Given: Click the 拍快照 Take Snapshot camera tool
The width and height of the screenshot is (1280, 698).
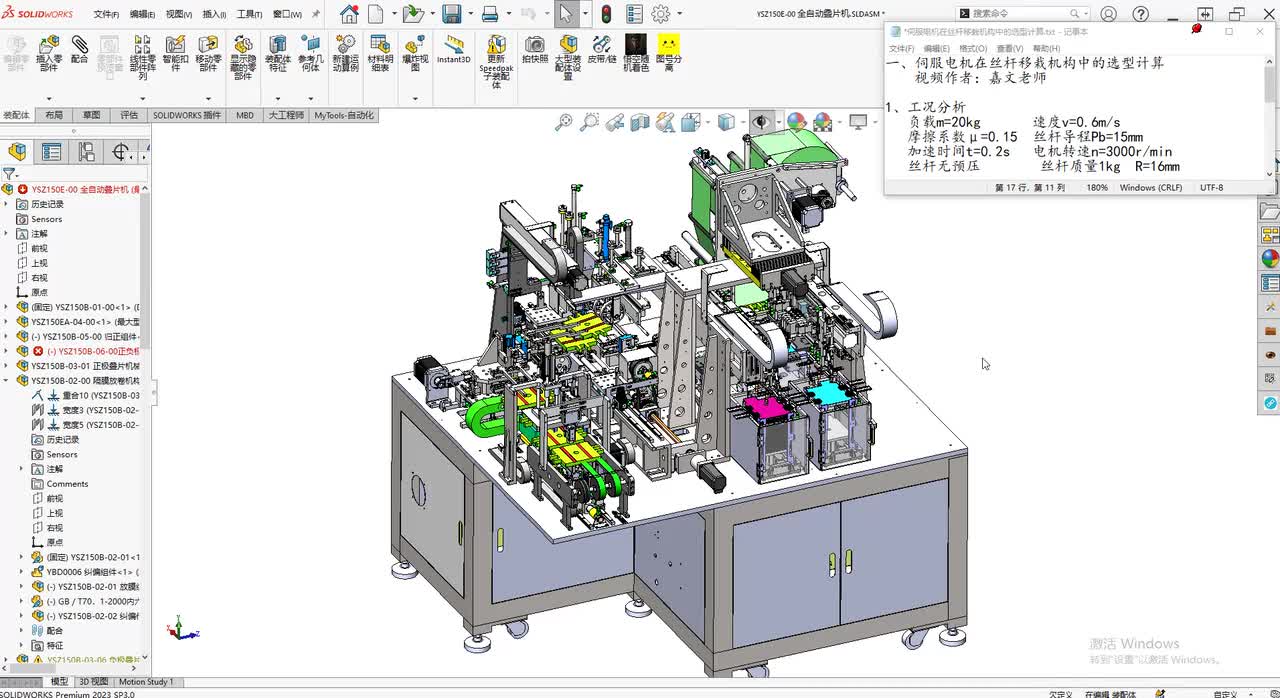Looking at the screenshot, I should click(535, 50).
